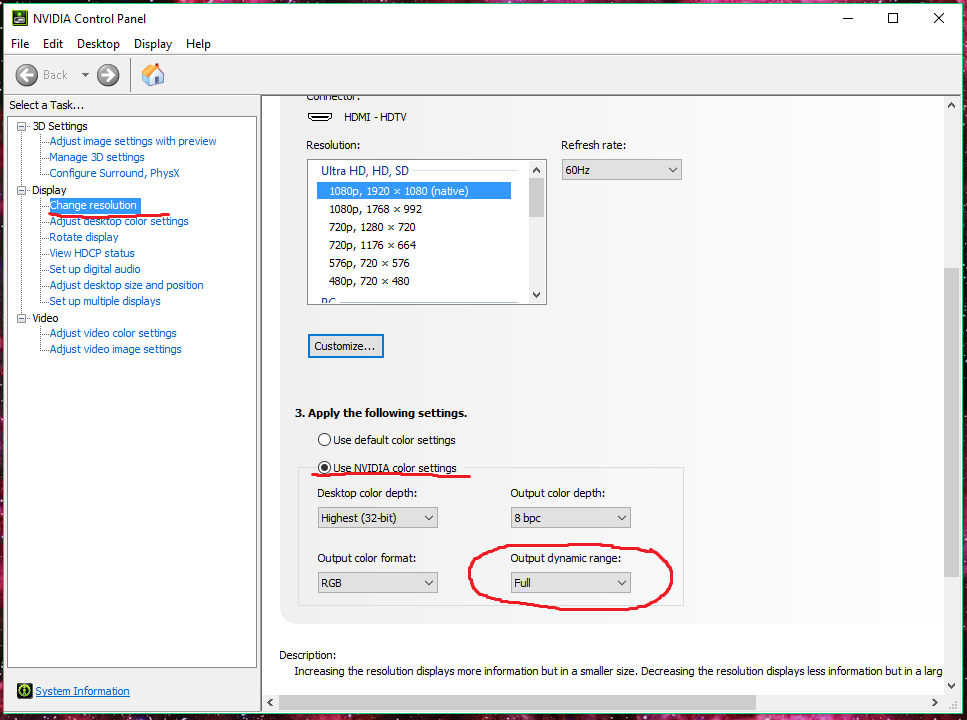The image size is (967, 720).
Task: Open Configure Surround, PhysX
Action: pos(114,173)
